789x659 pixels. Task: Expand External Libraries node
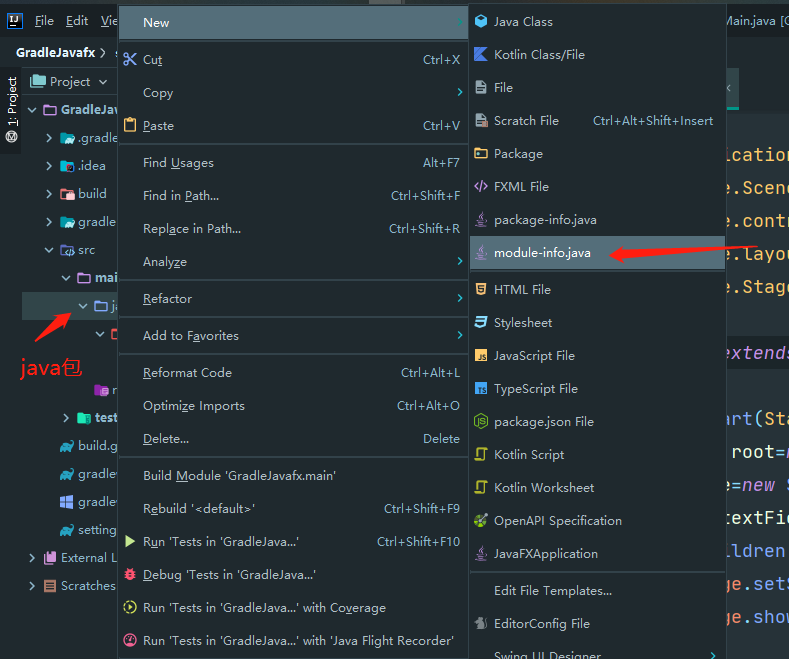point(32,557)
